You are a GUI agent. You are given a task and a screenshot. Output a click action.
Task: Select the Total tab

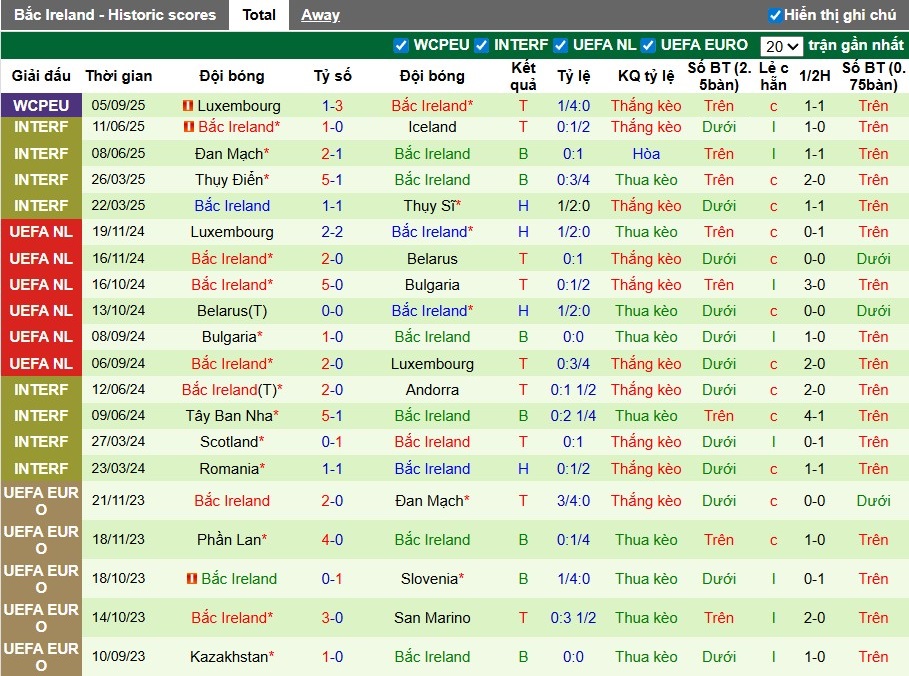[259, 15]
